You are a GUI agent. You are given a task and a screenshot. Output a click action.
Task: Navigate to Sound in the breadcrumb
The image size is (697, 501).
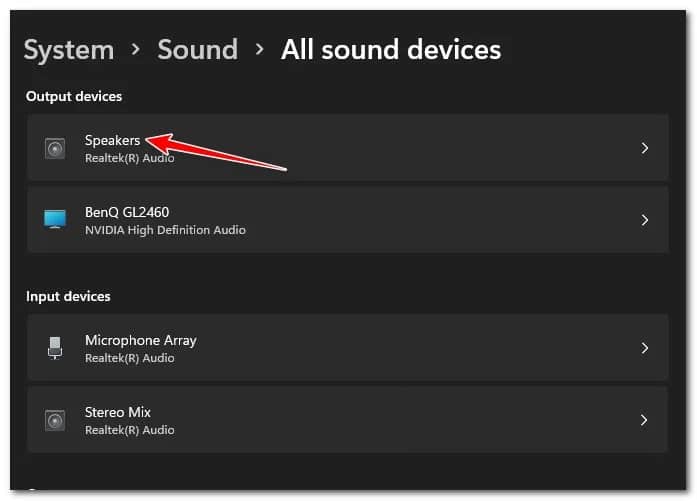[197, 49]
